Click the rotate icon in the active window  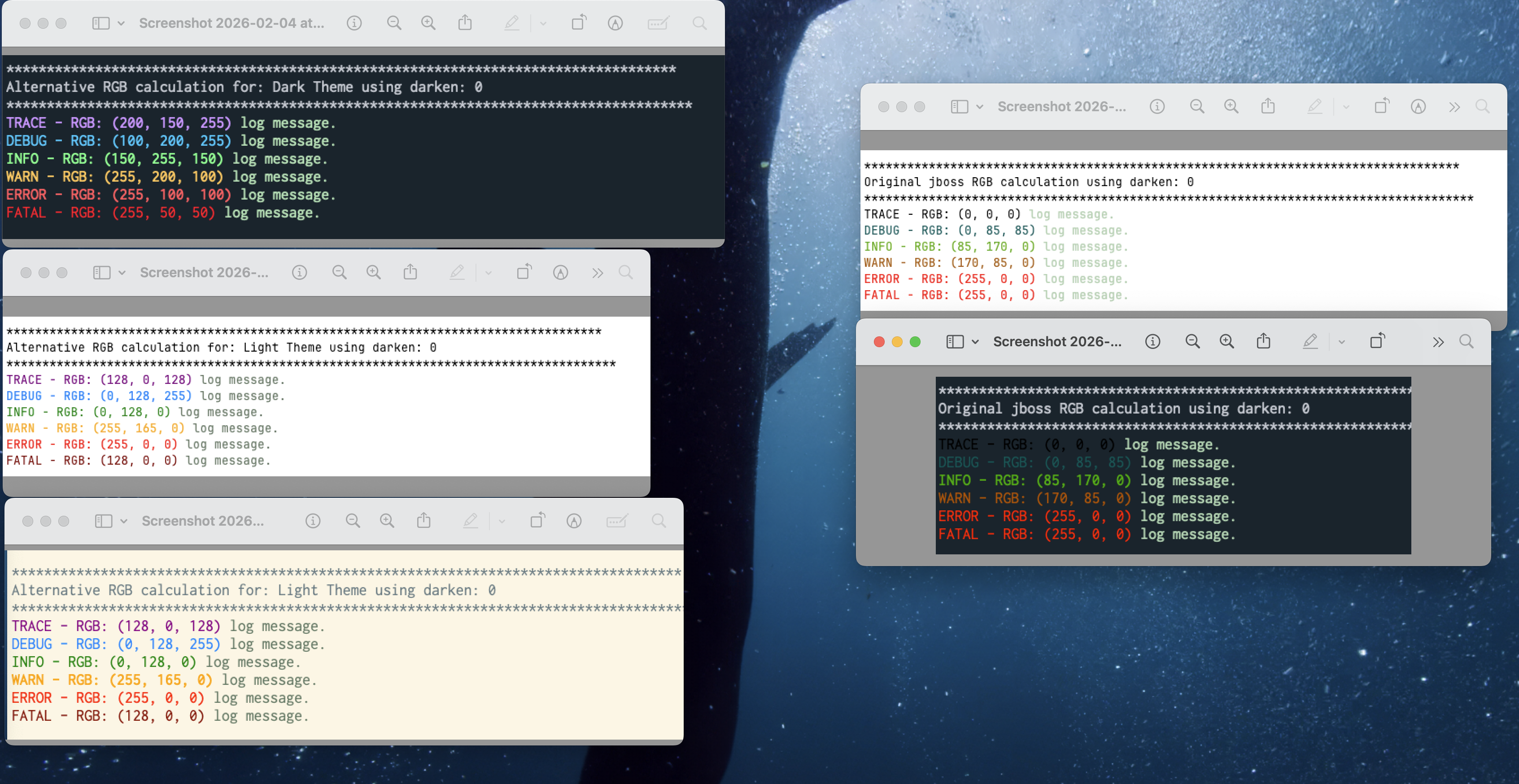click(x=1378, y=341)
